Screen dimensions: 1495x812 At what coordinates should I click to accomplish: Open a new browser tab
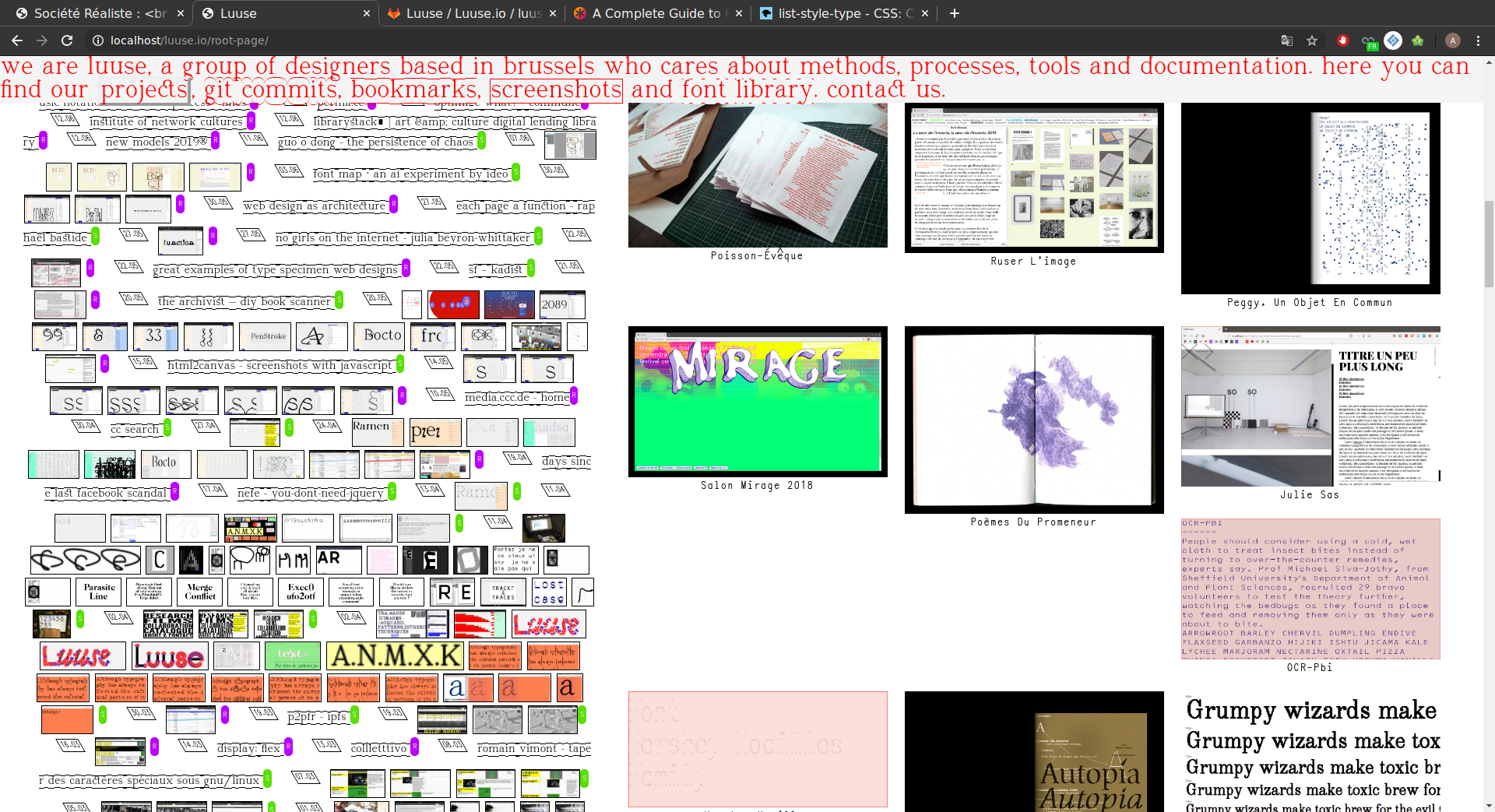click(955, 13)
